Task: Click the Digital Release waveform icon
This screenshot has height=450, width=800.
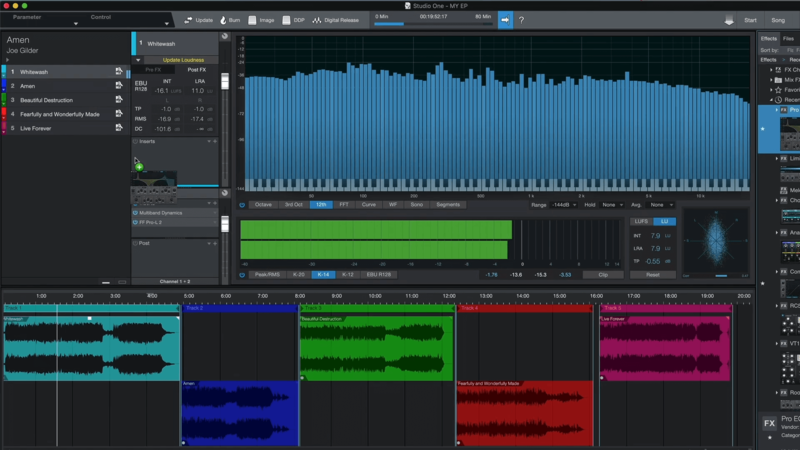Action: pyautogui.click(x=317, y=20)
